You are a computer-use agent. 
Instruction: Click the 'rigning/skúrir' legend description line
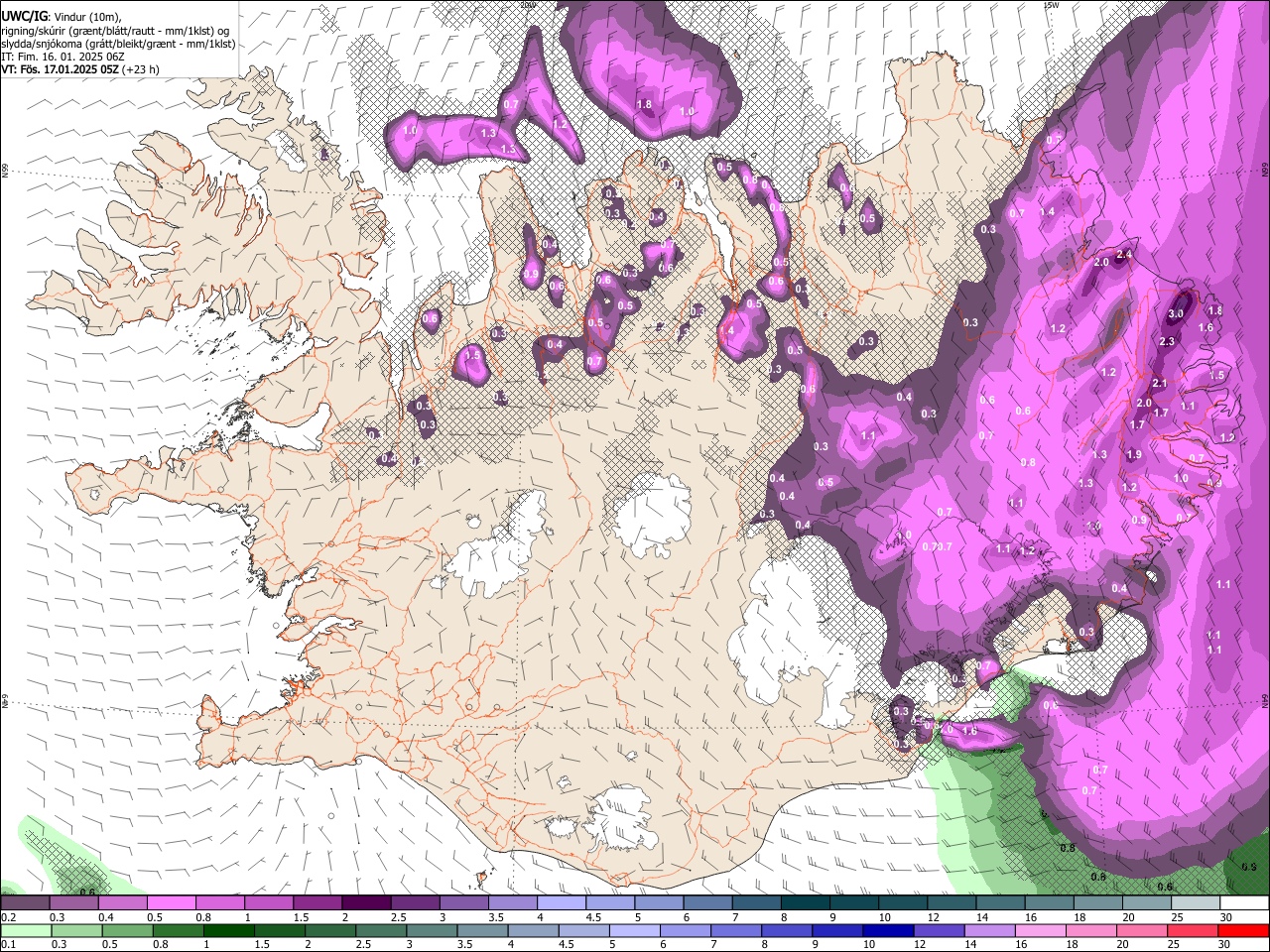(x=116, y=30)
